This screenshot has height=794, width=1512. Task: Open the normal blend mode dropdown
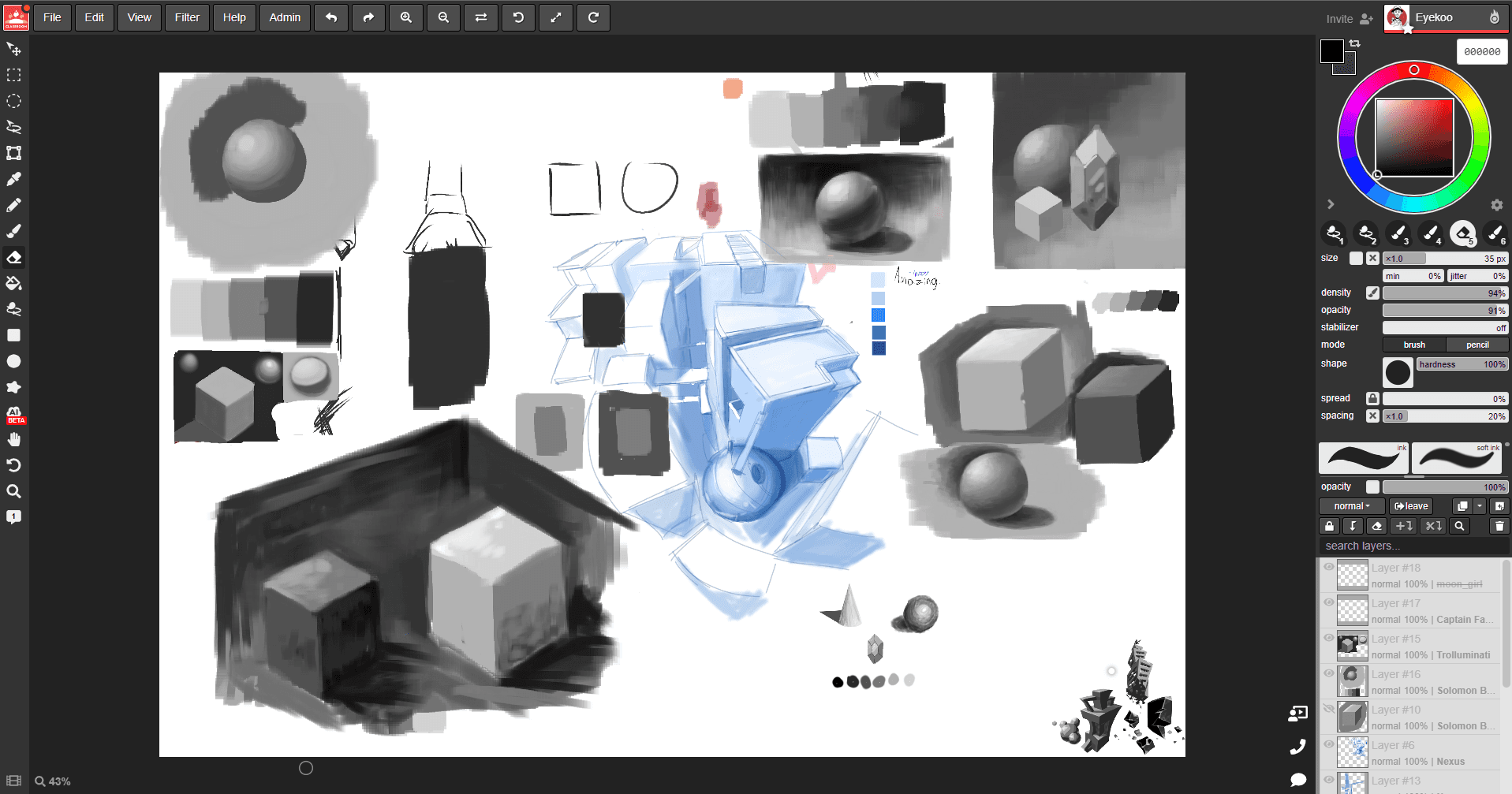tap(1351, 506)
